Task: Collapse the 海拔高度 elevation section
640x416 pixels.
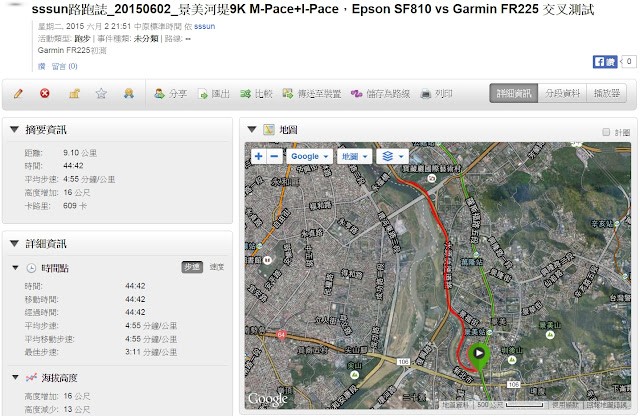Action: click(16, 377)
